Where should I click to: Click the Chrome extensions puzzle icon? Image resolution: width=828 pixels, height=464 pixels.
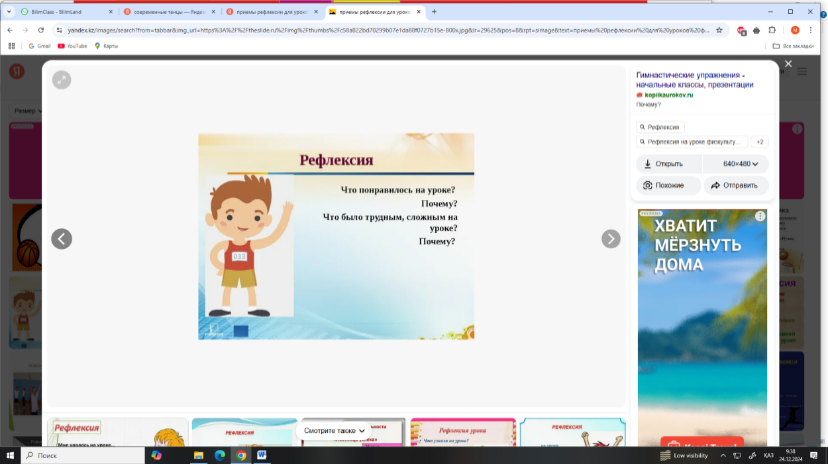pos(772,30)
